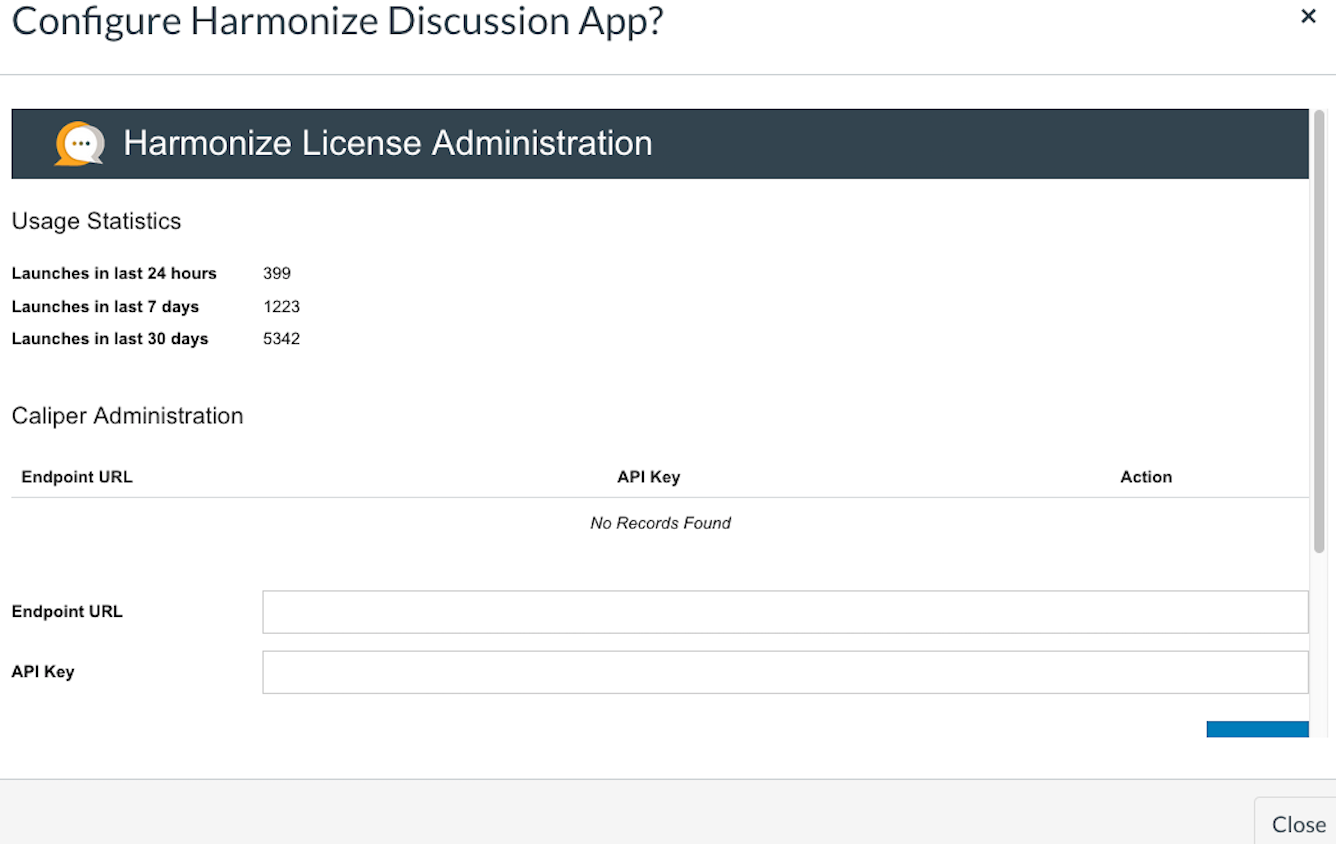Select the Caliper Administration heading
The image size is (1336, 844).
127,416
